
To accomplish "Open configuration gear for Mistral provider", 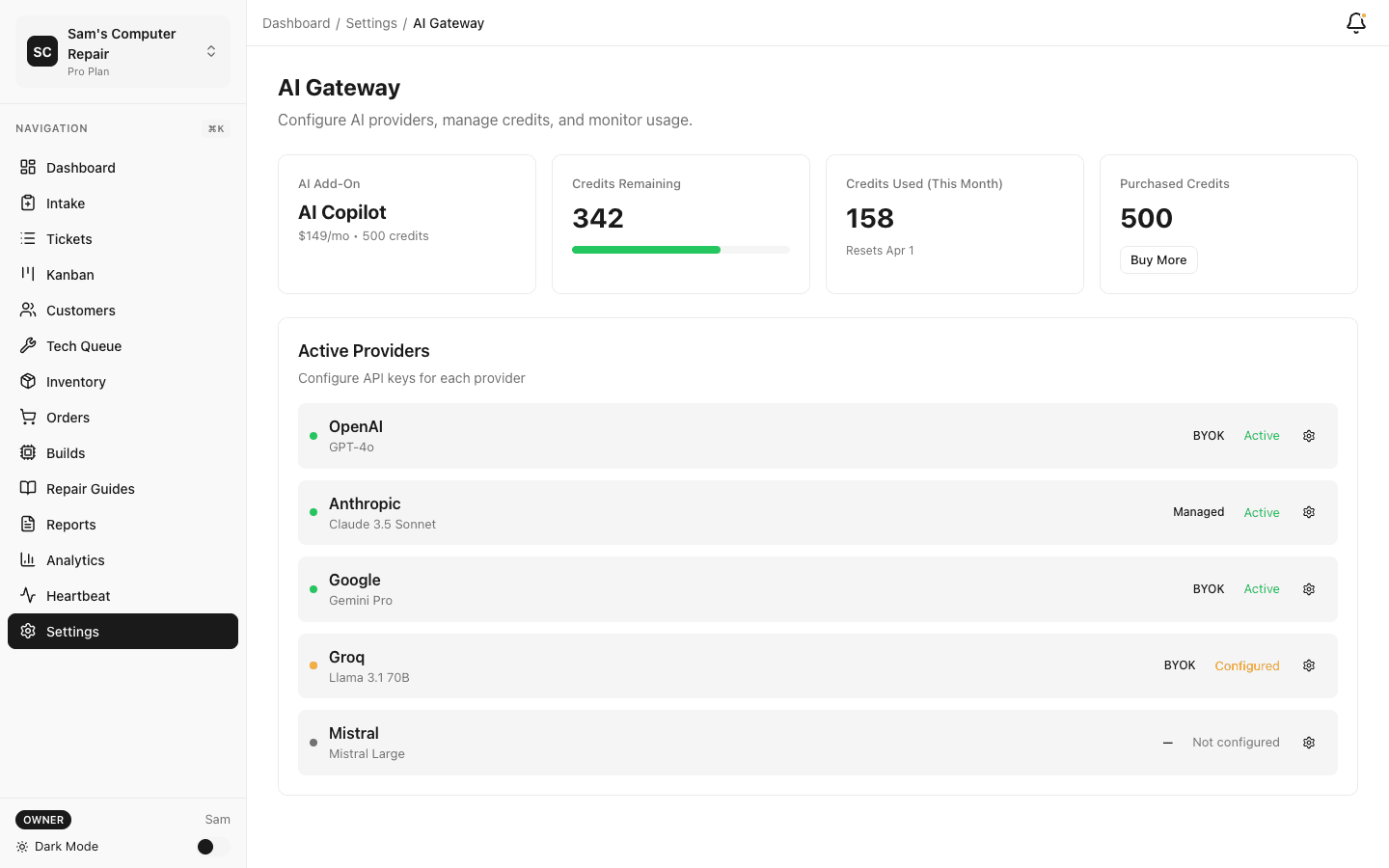I will coord(1308,743).
